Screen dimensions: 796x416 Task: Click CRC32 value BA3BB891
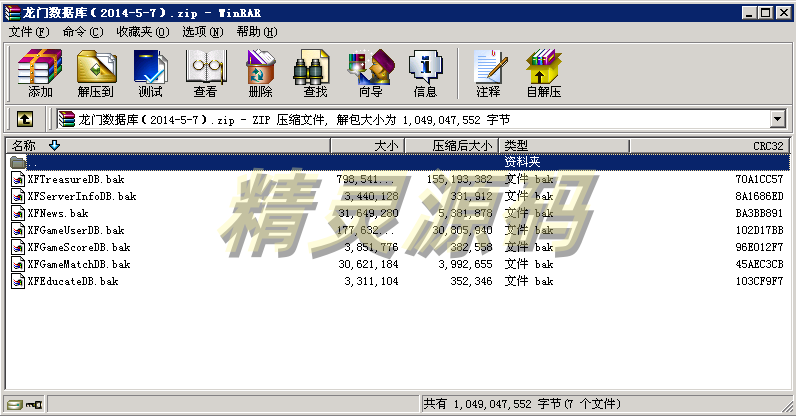[759, 213]
